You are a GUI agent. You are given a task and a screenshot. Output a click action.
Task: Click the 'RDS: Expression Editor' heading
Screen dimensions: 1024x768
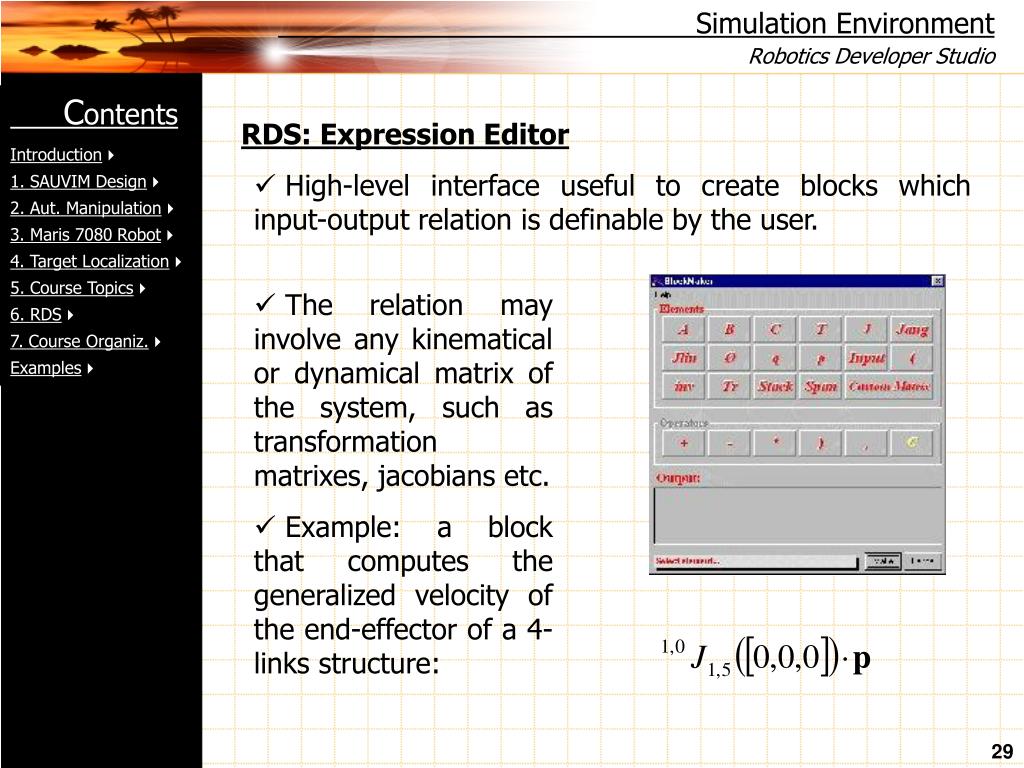pos(405,135)
